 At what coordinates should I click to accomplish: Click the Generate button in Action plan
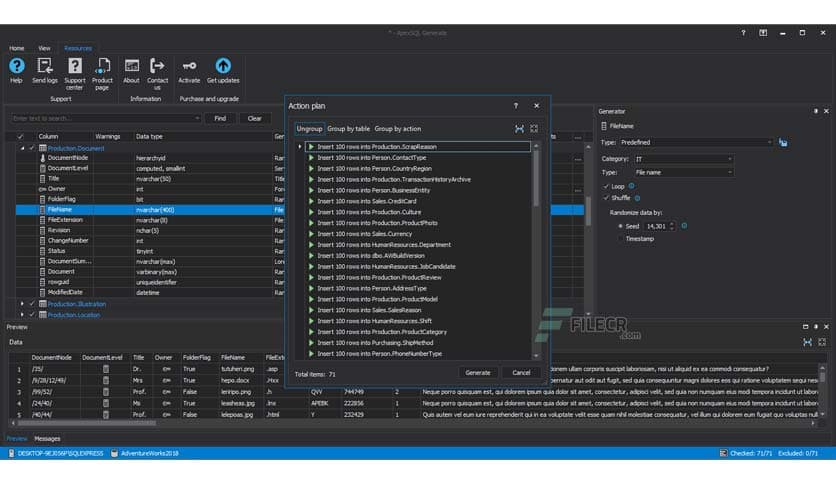pyautogui.click(x=478, y=373)
